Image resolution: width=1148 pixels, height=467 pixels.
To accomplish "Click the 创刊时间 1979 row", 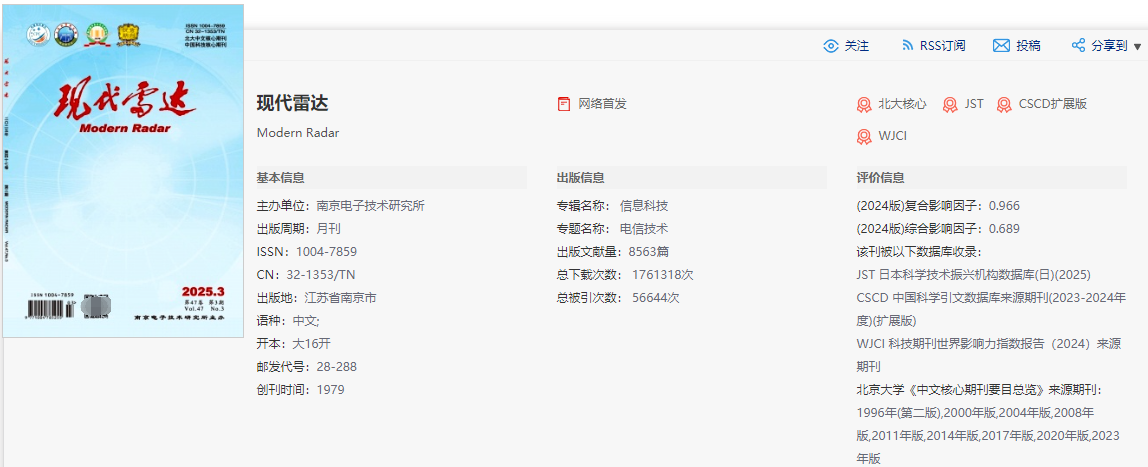I will (x=300, y=389).
